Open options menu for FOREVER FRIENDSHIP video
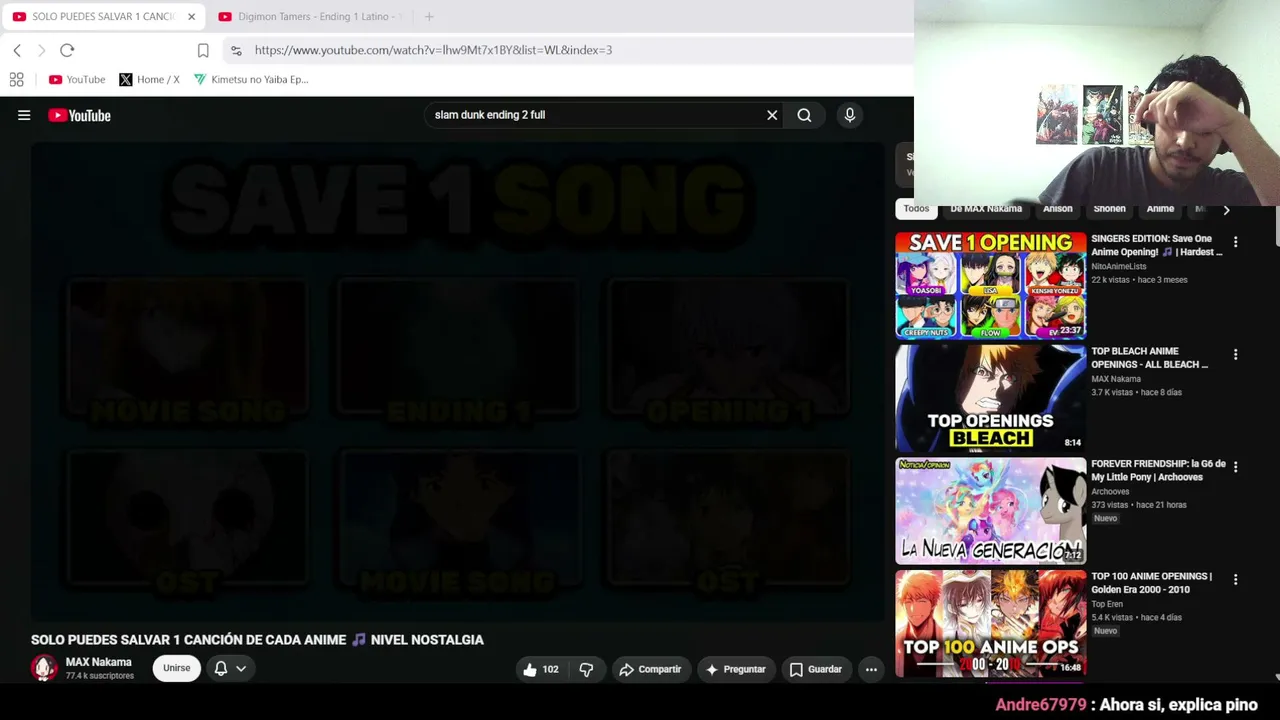 [x=1235, y=467]
